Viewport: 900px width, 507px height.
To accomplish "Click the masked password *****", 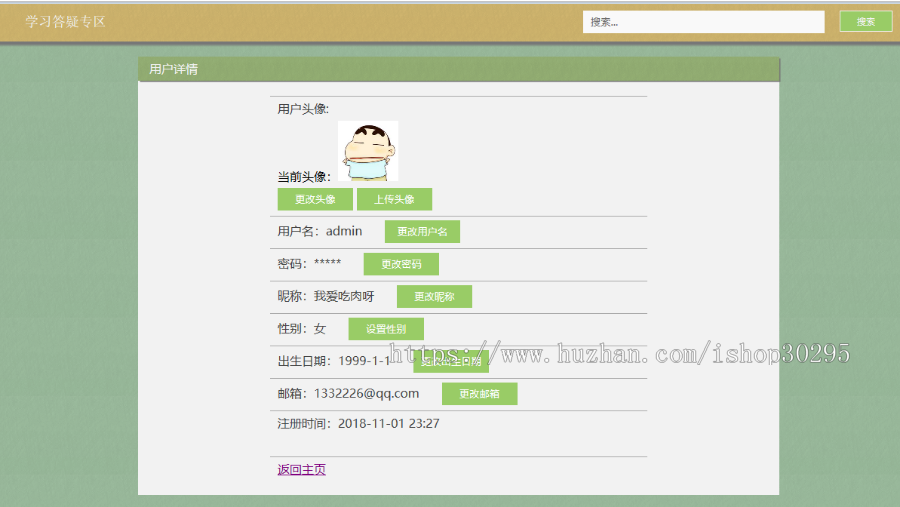I will click(328, 263).
